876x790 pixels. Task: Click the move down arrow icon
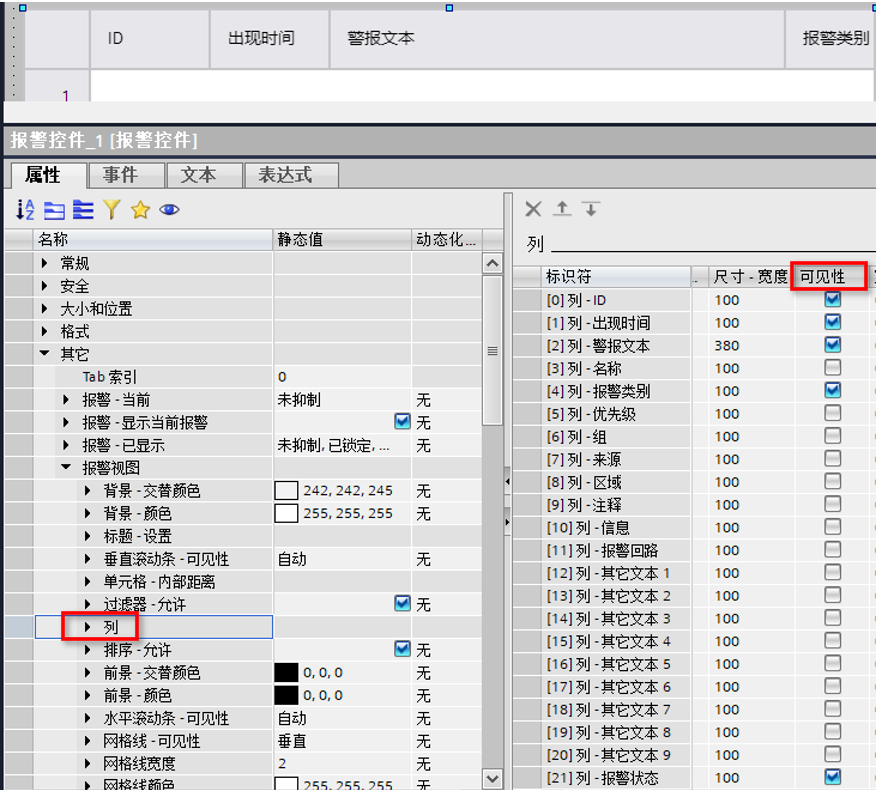point(591,209)
